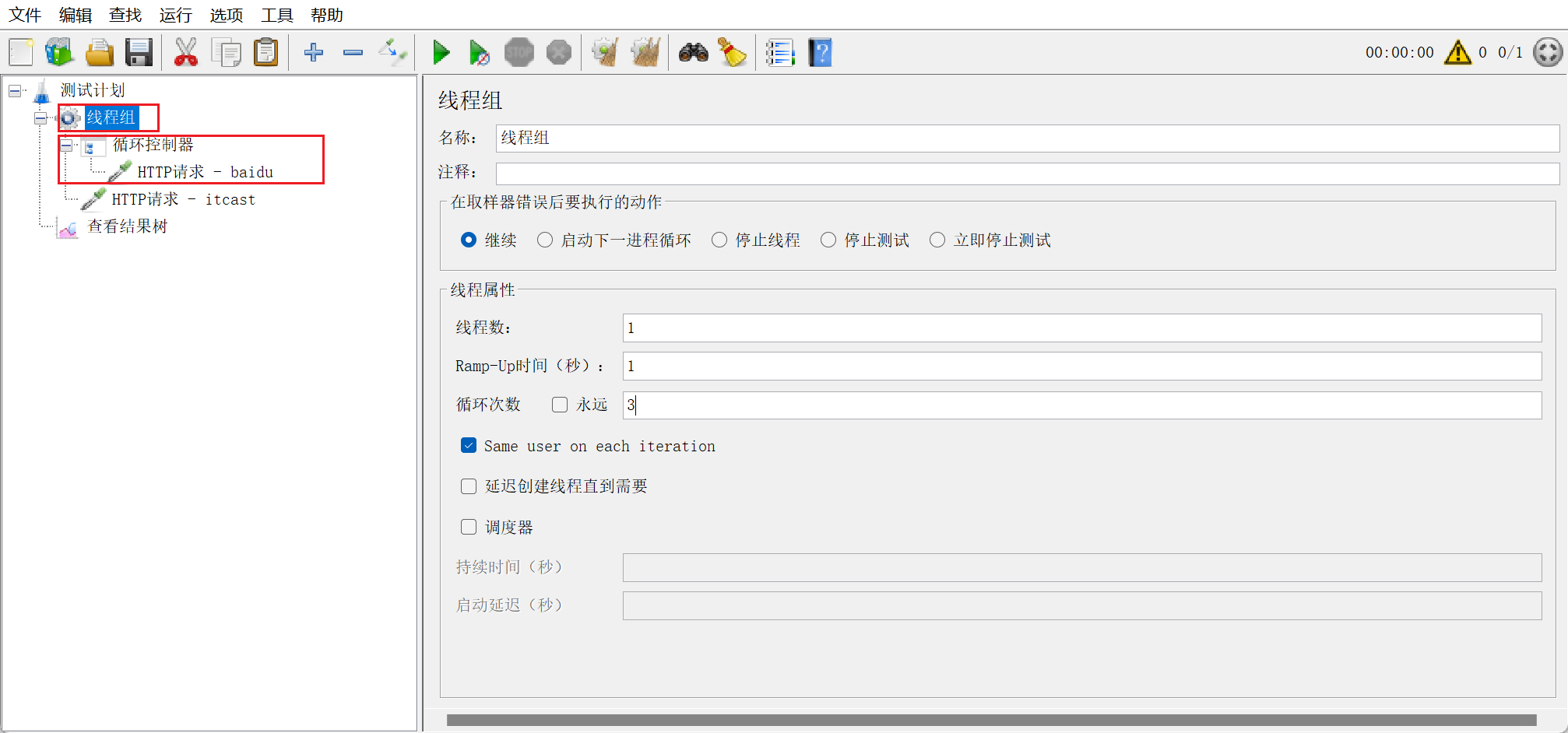1568x733 pixels.
Task: Enable 延迟创建线程直到需要 checkbox
Action: click(469, 486)
